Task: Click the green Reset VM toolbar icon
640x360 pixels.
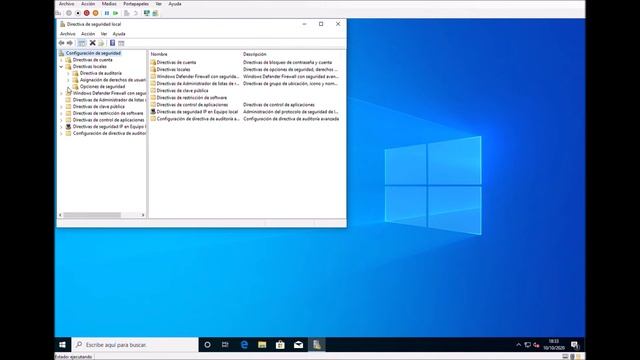Action: tap(116, 13)
